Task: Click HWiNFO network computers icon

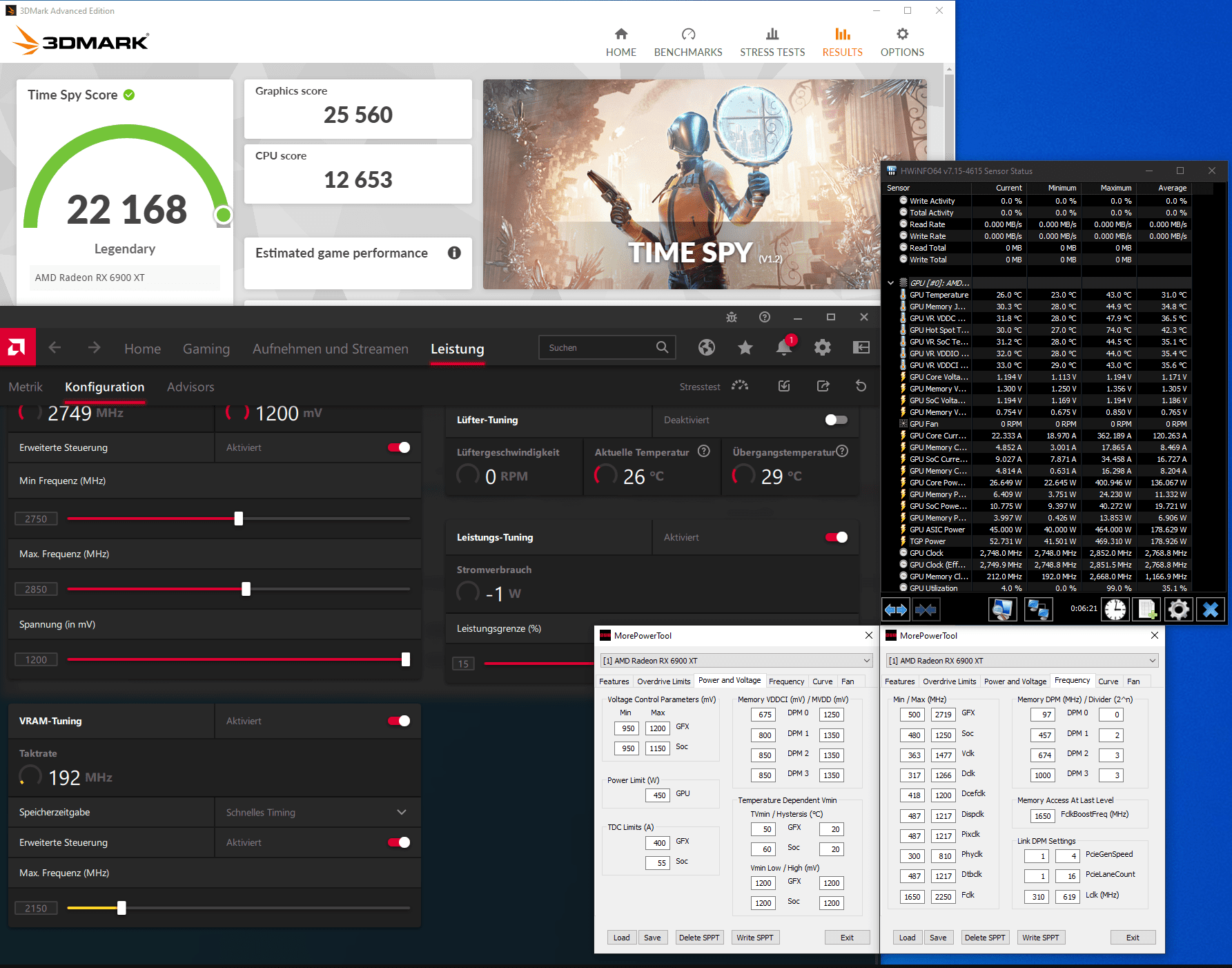Action: coord(1038,610)
